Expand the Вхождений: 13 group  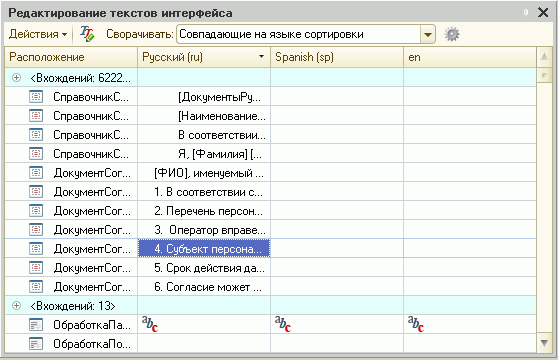tap(16, 306)
